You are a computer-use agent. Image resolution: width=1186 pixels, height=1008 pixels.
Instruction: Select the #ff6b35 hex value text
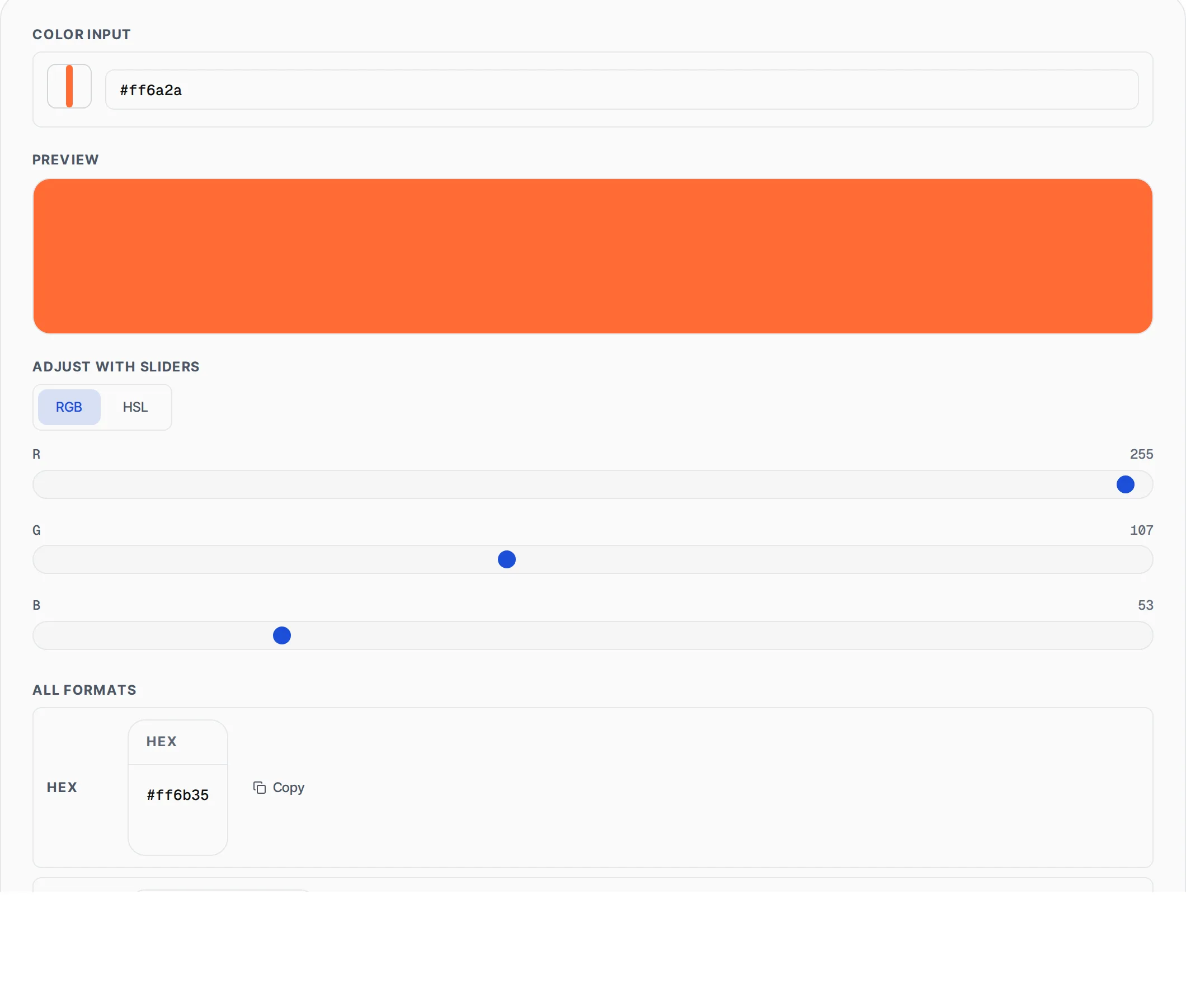(178, 795)
